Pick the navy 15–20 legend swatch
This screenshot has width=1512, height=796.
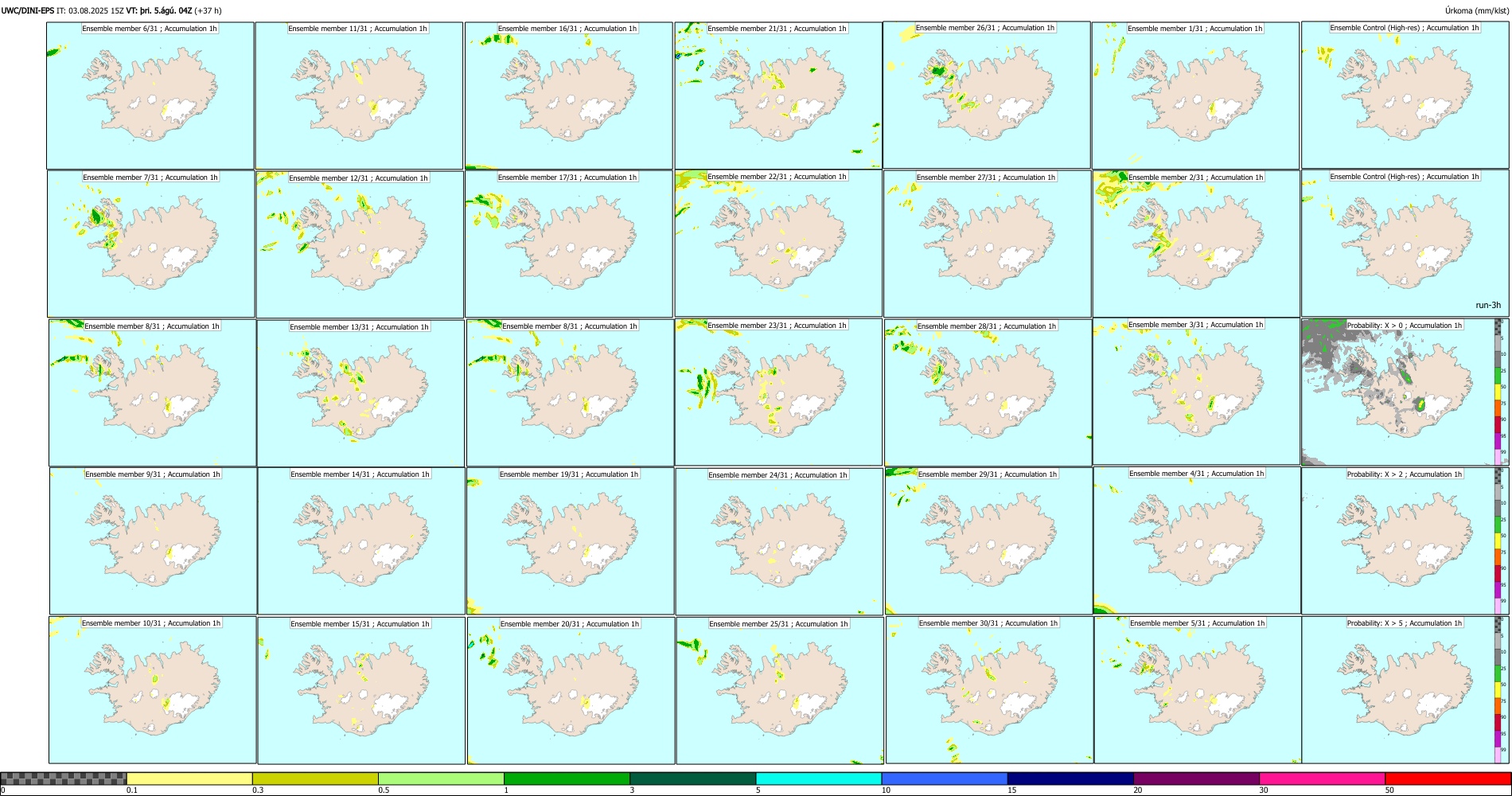(x=1070, y=778)
